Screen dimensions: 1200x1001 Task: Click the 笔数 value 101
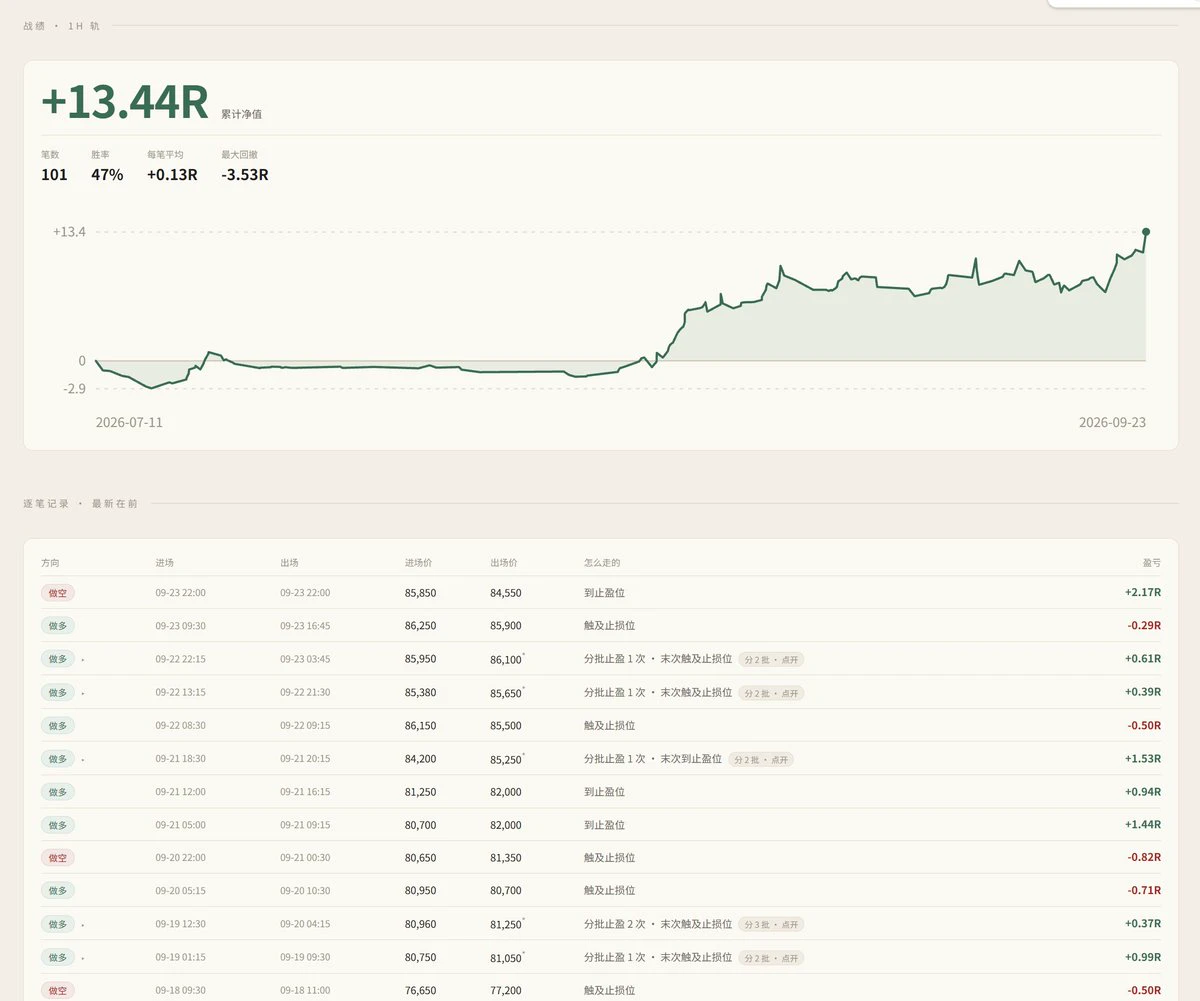[54, 175]
